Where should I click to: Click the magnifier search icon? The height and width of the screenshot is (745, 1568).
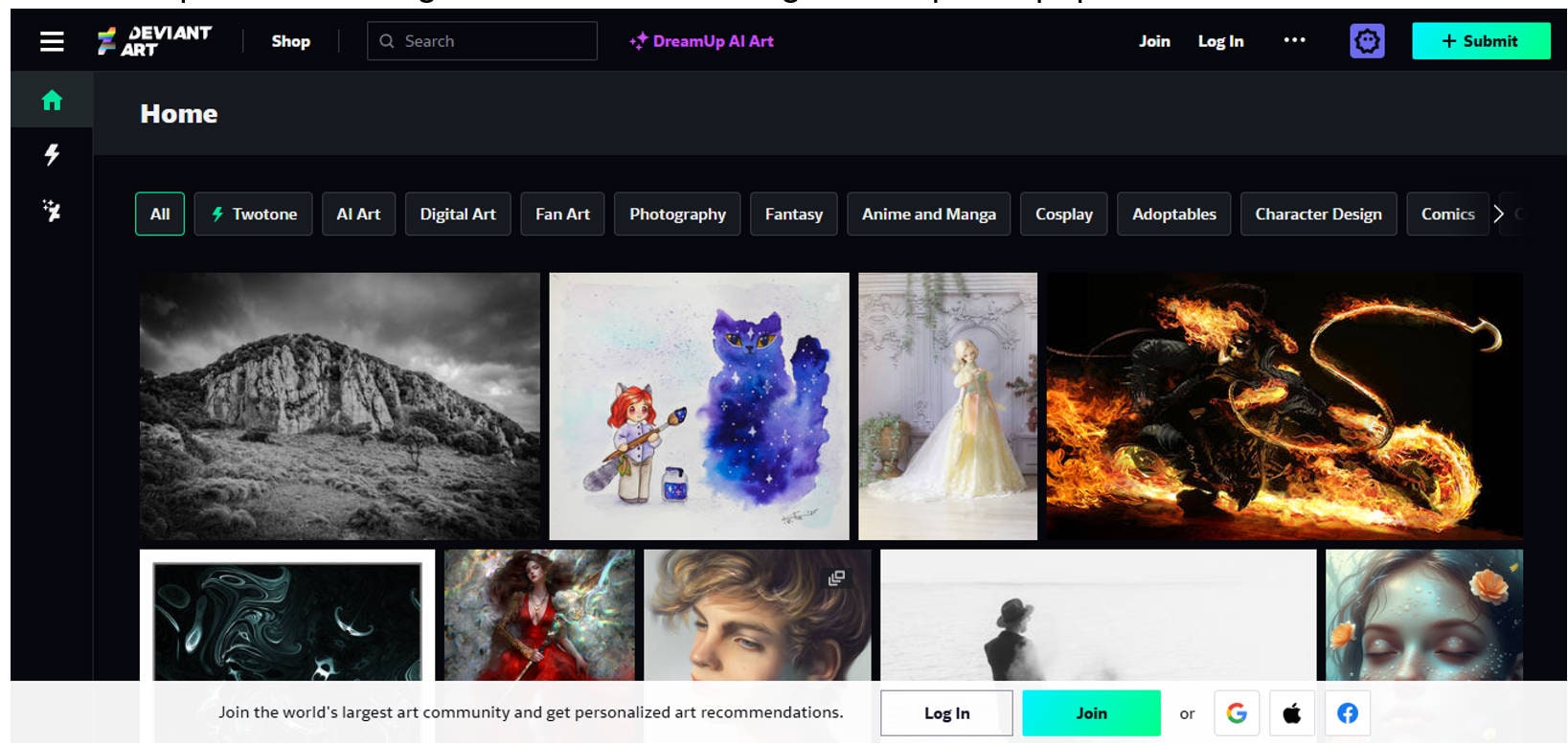coord(387,41)
